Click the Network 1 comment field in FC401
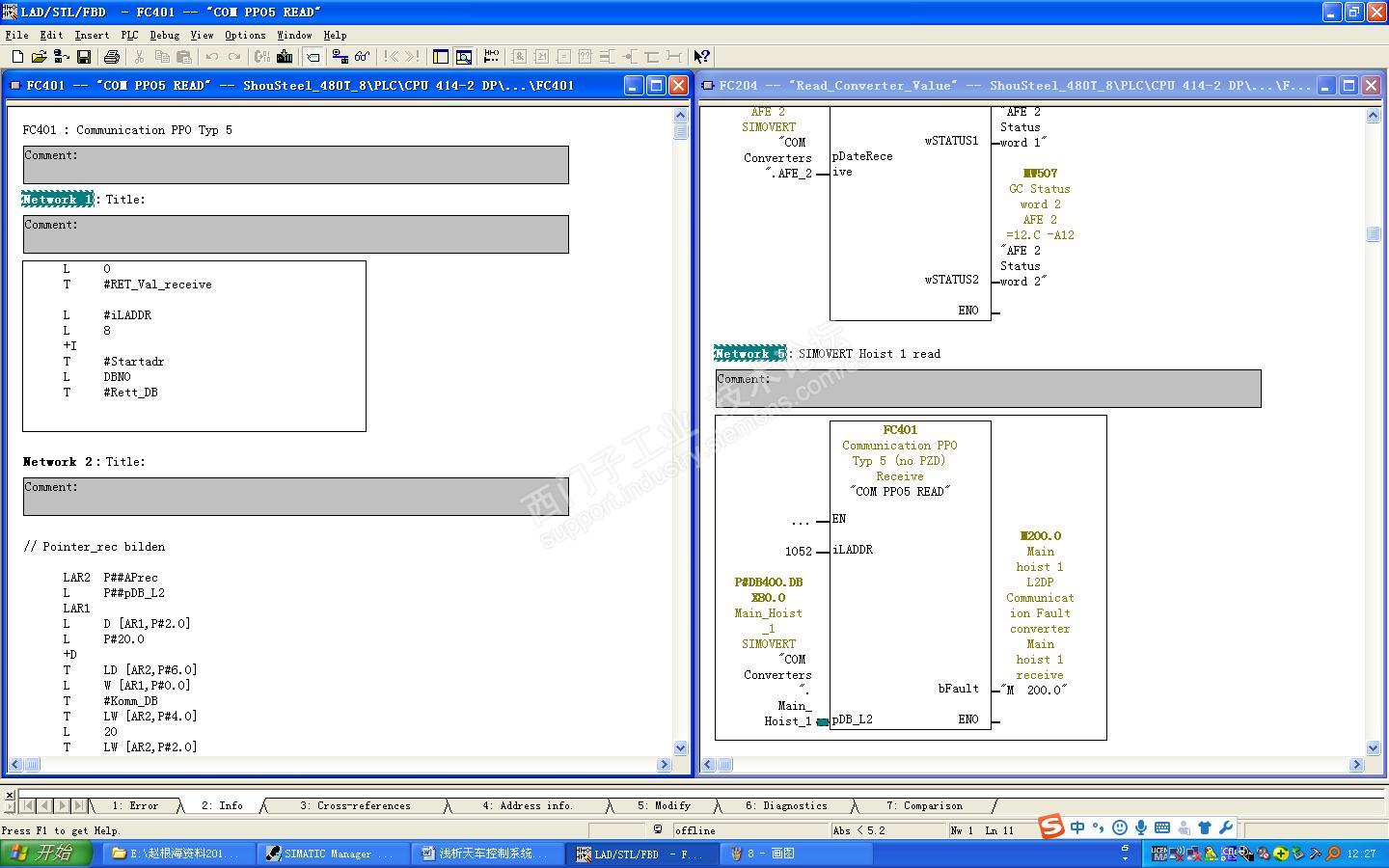 click(x=296, y=234)
